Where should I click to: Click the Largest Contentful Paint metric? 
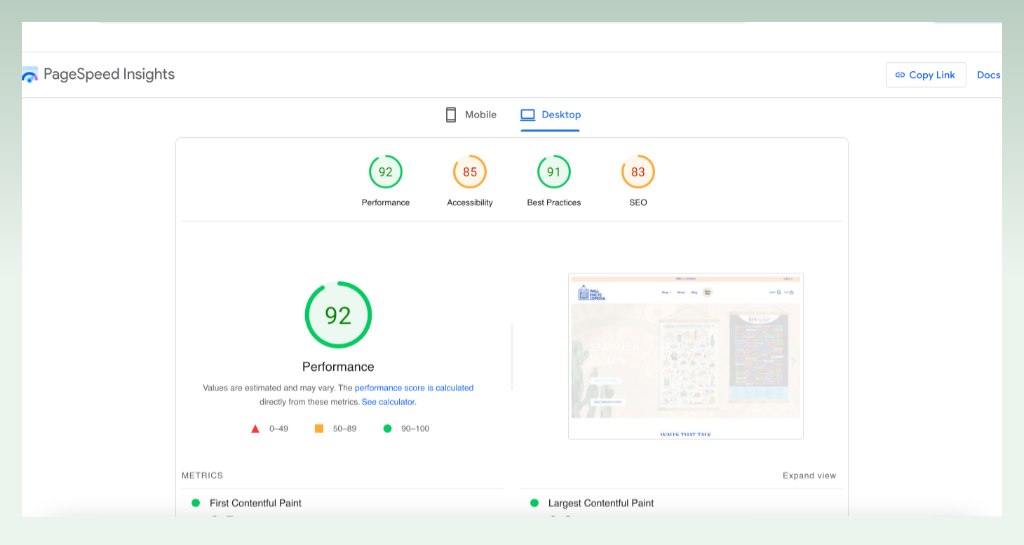pos(601,503)
